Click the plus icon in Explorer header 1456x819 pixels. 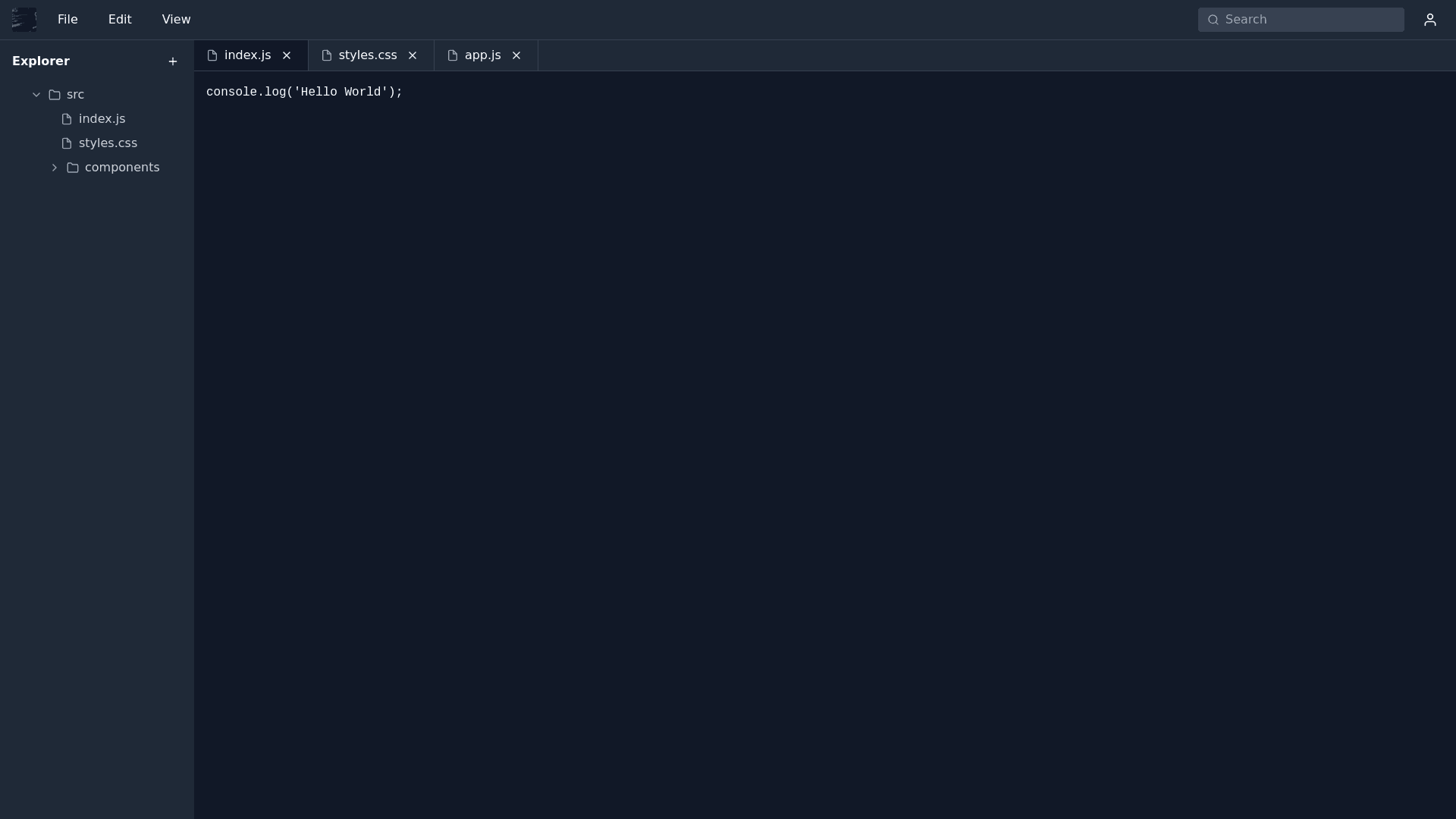pyautogui.click(x=173, y=61)
